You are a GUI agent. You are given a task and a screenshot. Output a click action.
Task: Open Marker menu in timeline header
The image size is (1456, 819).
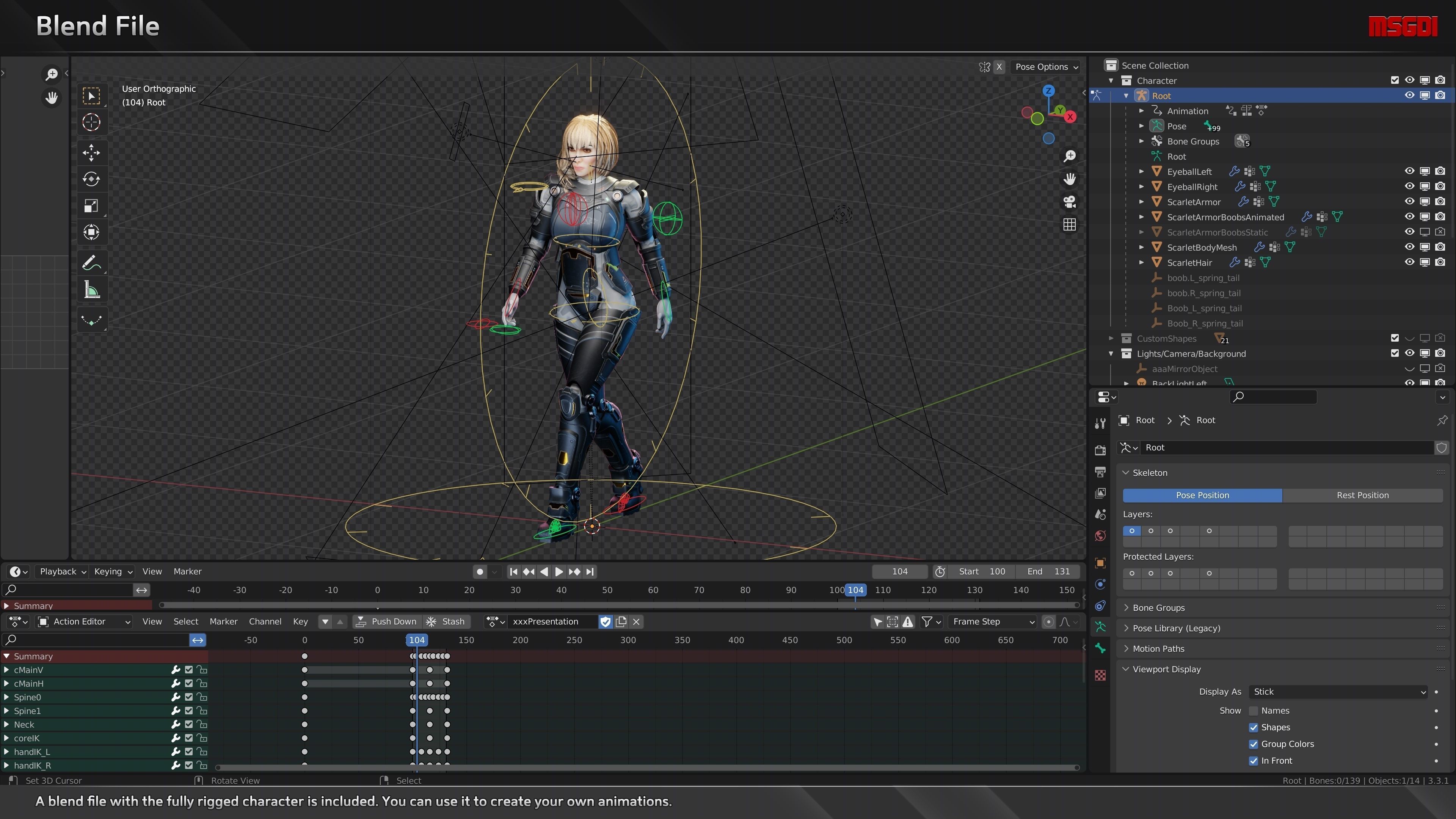(187, 571)
